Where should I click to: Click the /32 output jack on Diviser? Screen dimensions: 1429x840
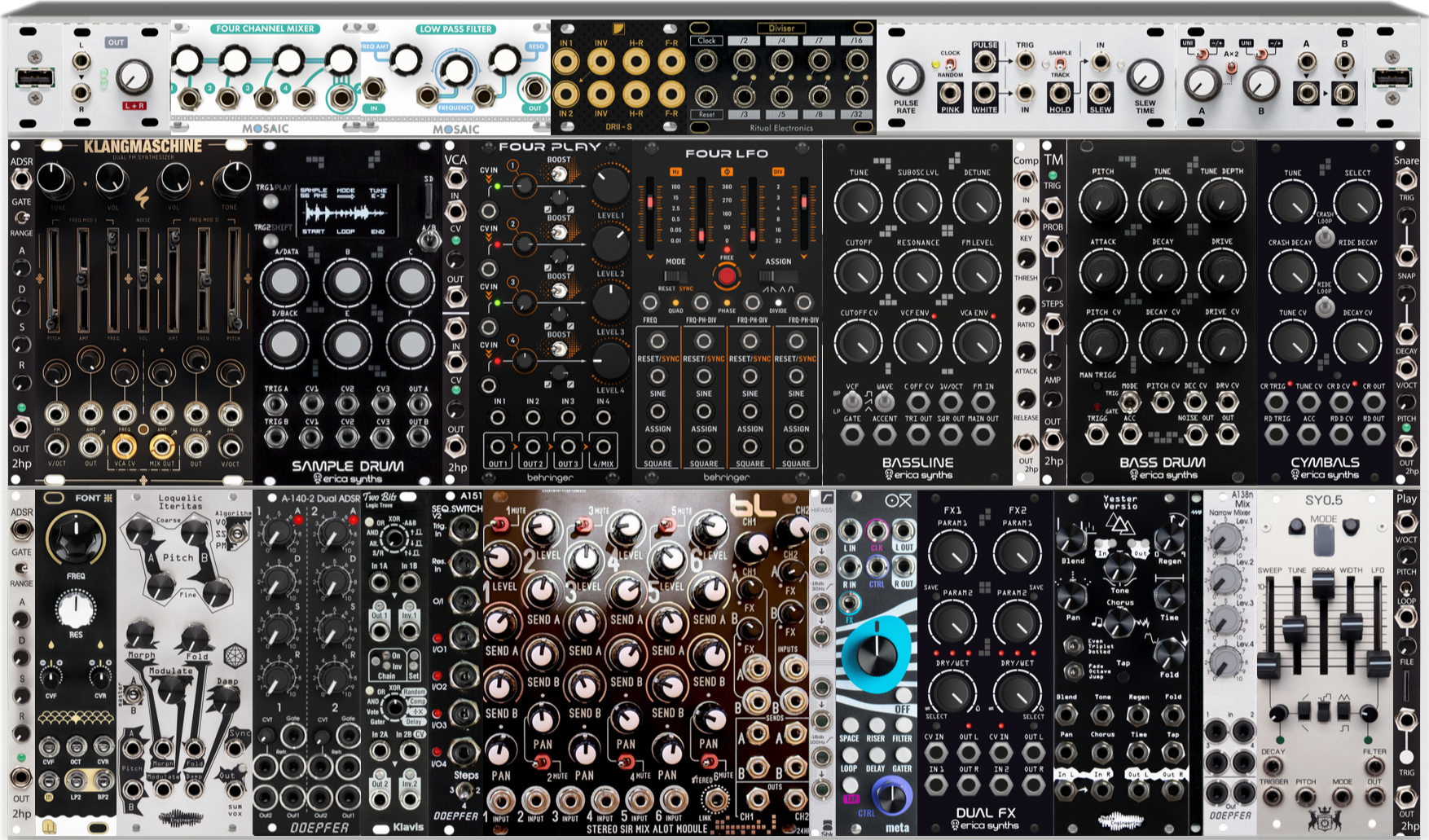[856, 95]
